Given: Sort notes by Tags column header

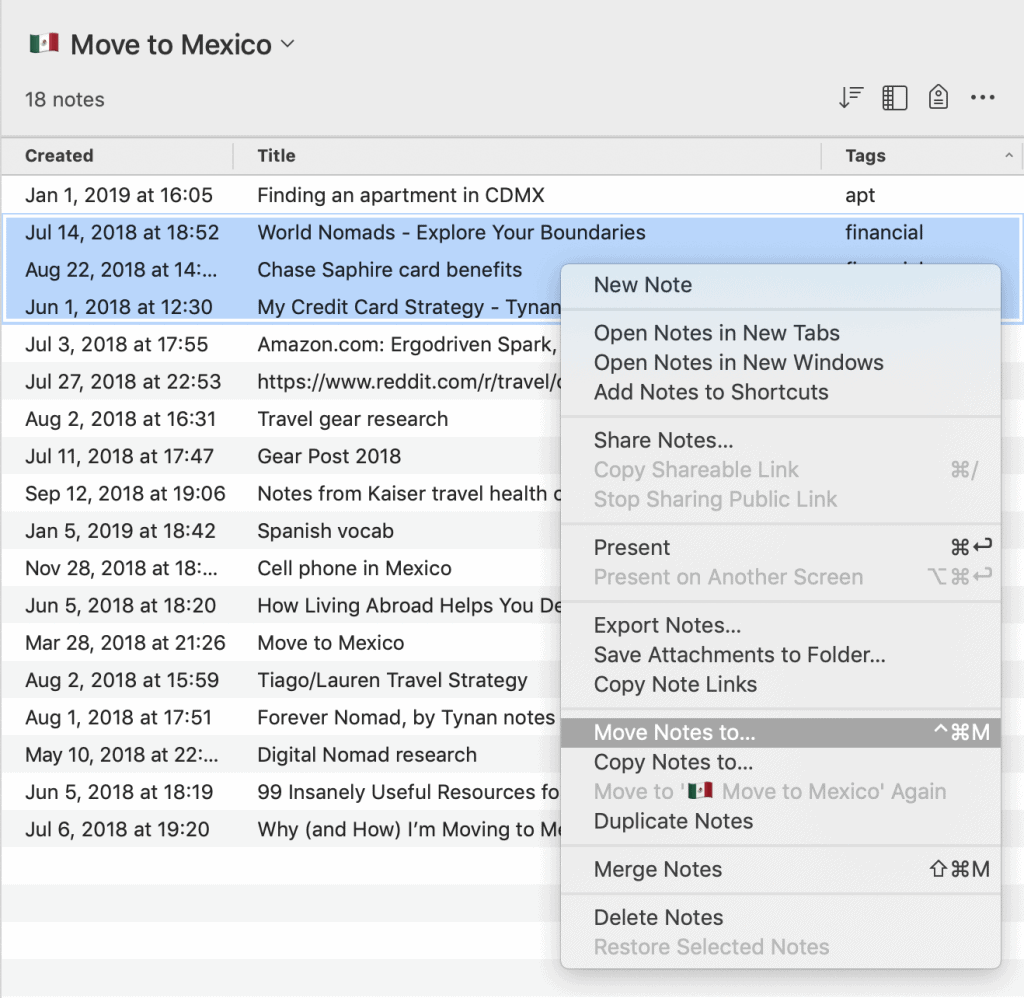Looking at the screenshot, I should pos(865,156).
